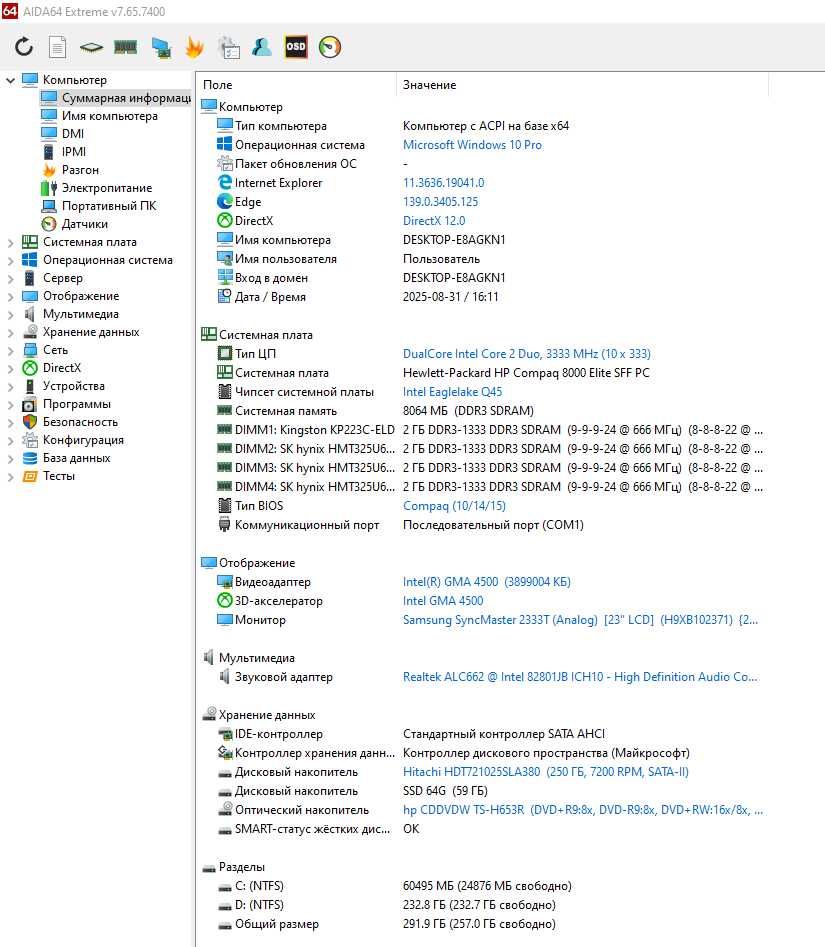Select Портативный ПК tree item
825x947 pixels.
(109, 206)
